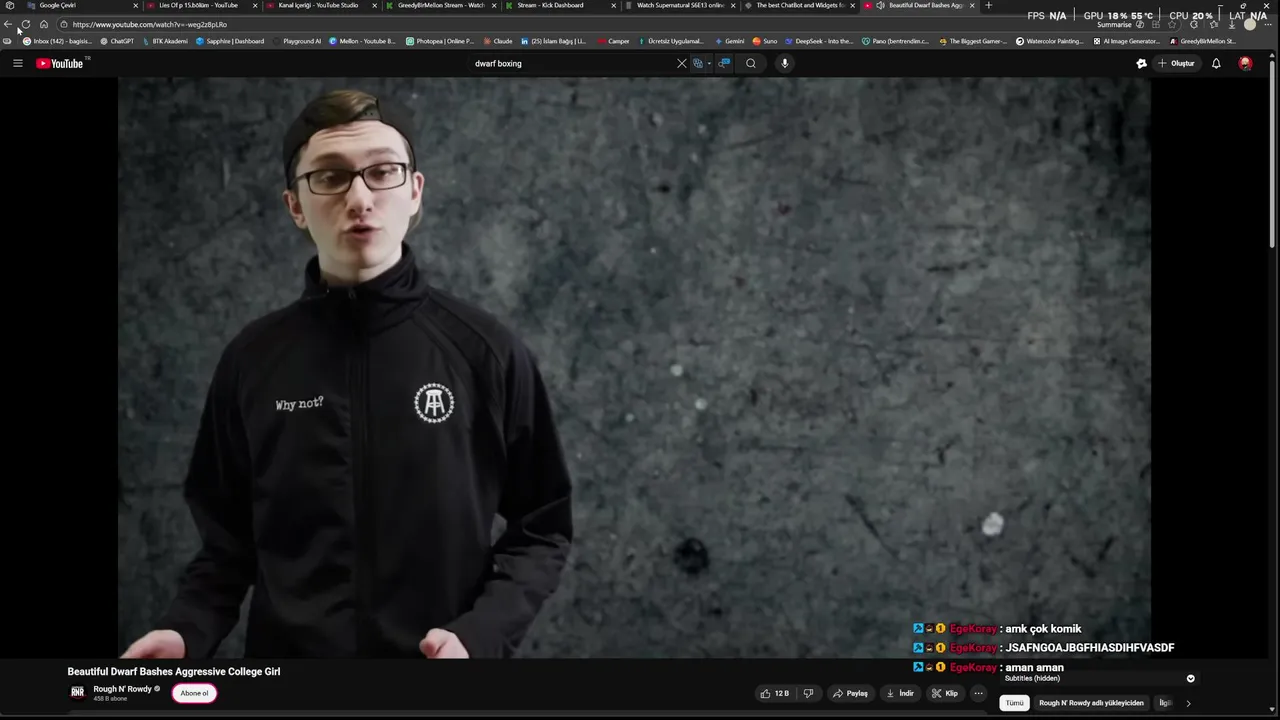Create a clip with Klip button
The width and height of the screenshot is (1280, 720).
[945, 693]
